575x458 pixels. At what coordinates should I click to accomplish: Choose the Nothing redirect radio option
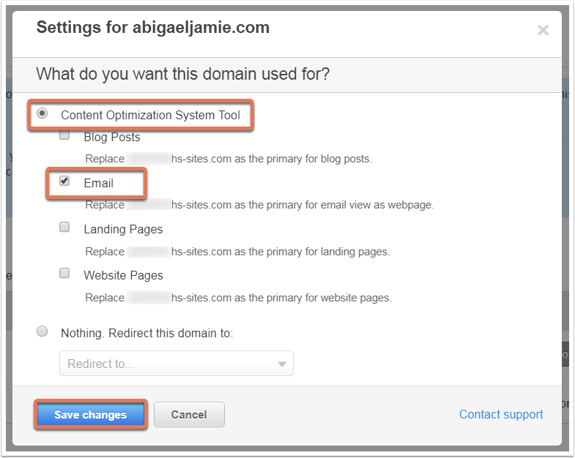click(x=42, y=331)
